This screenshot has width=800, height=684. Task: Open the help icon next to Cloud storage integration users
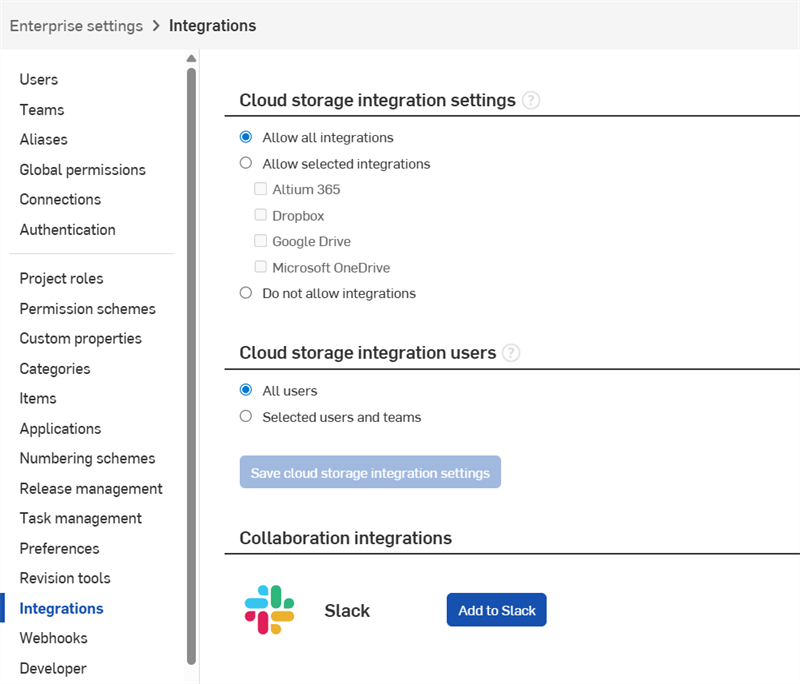coord(511,353)
